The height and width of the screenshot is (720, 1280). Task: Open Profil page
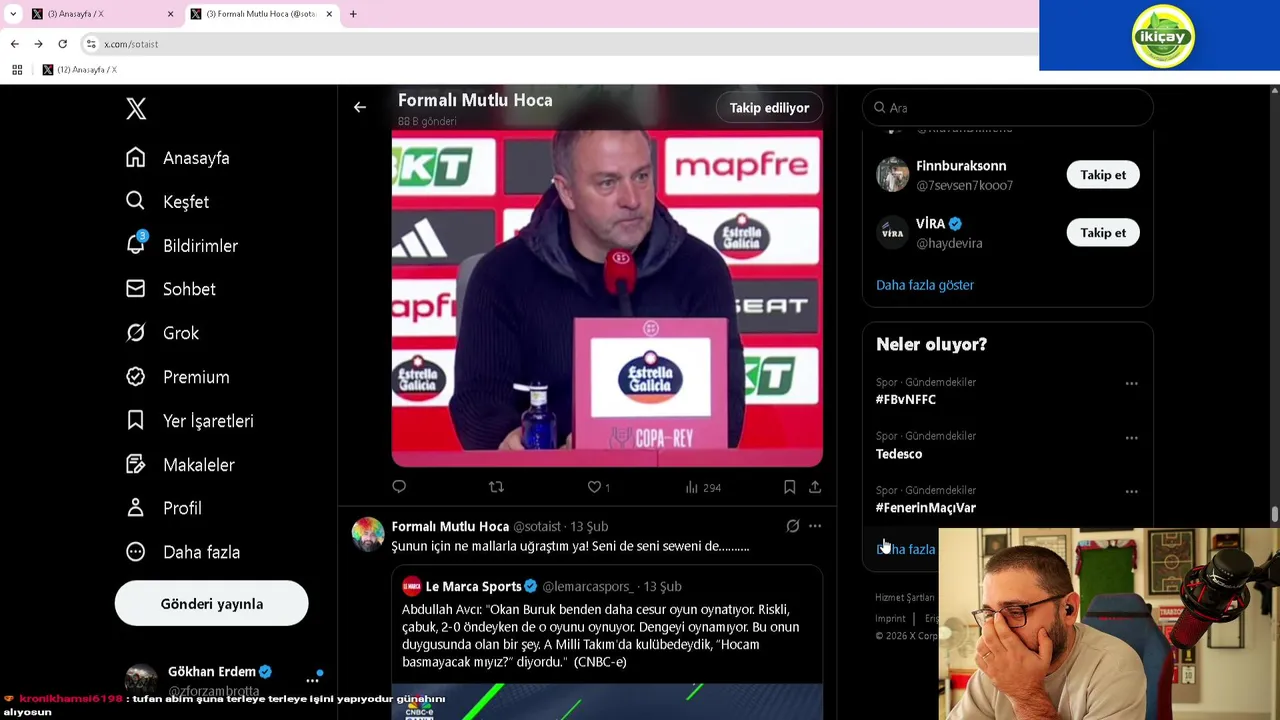pyautogui.click(x=164, y=508)
